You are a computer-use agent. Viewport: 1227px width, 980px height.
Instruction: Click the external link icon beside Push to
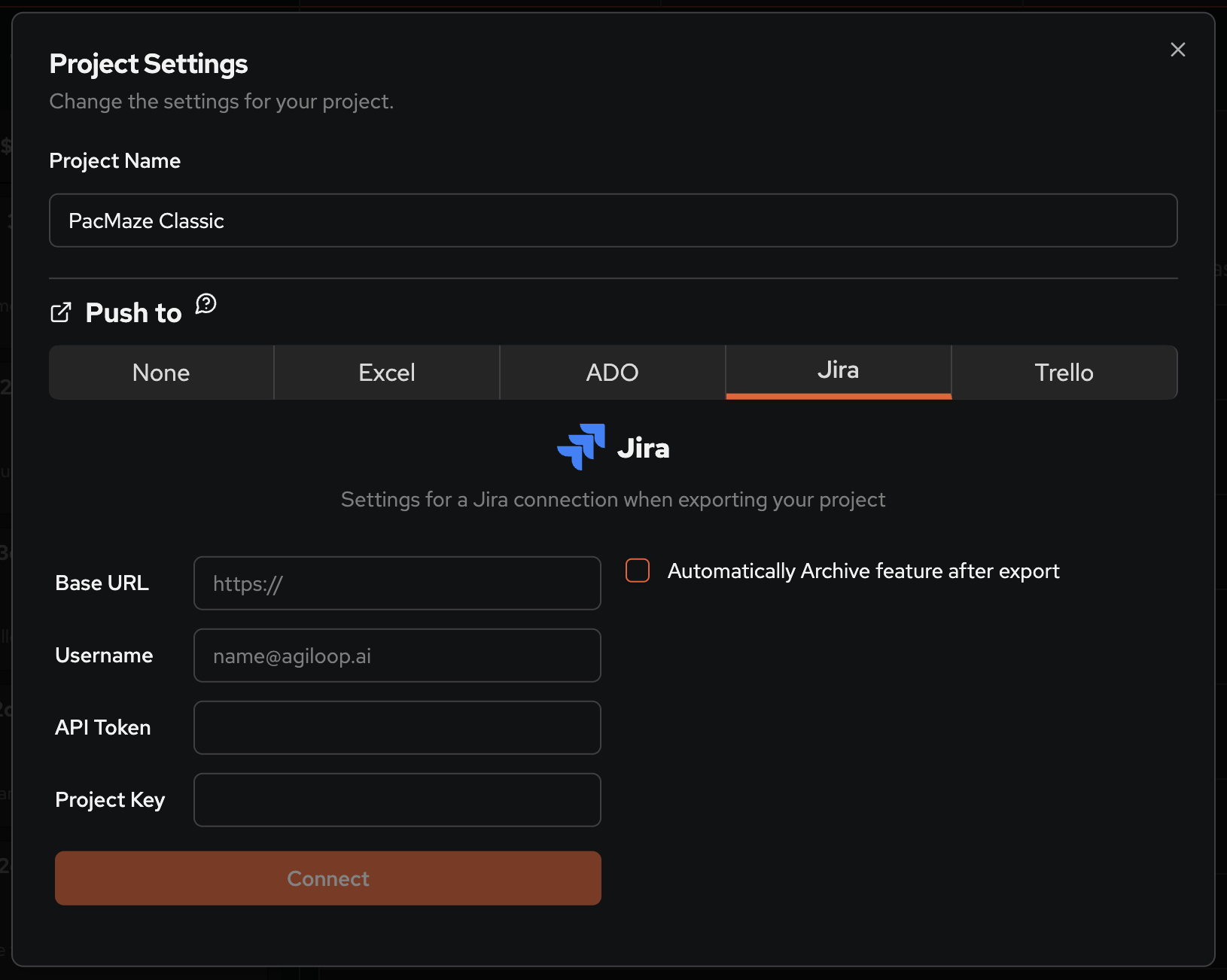(x=61, y=312)
